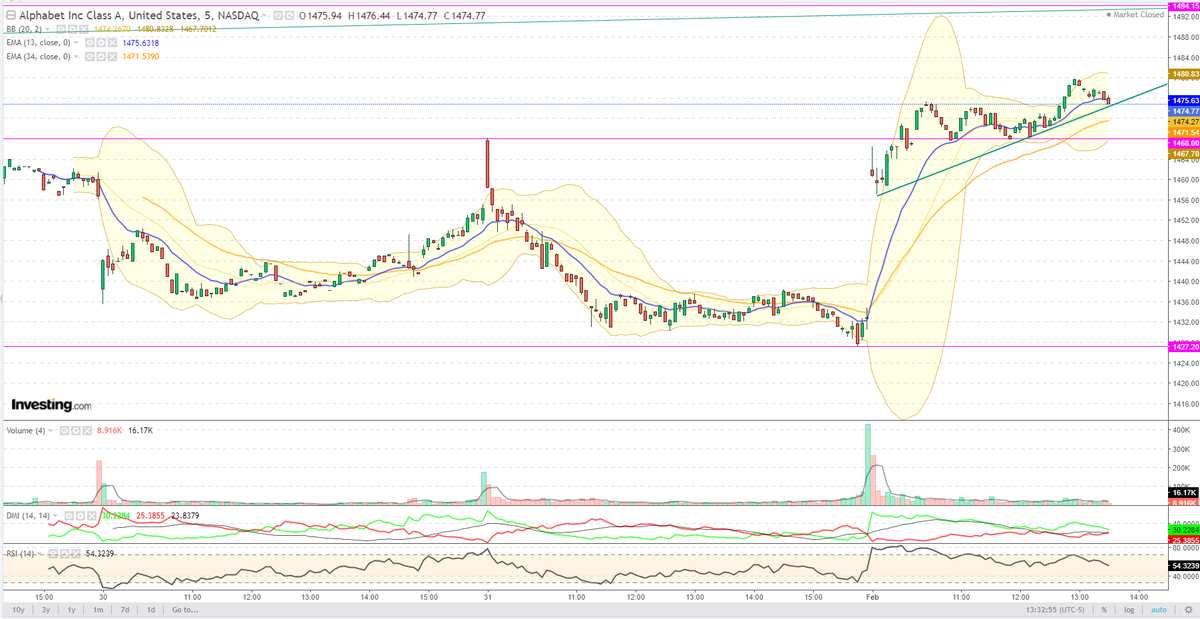Collapse the chart legend with the minus icon

coord(11,15)
